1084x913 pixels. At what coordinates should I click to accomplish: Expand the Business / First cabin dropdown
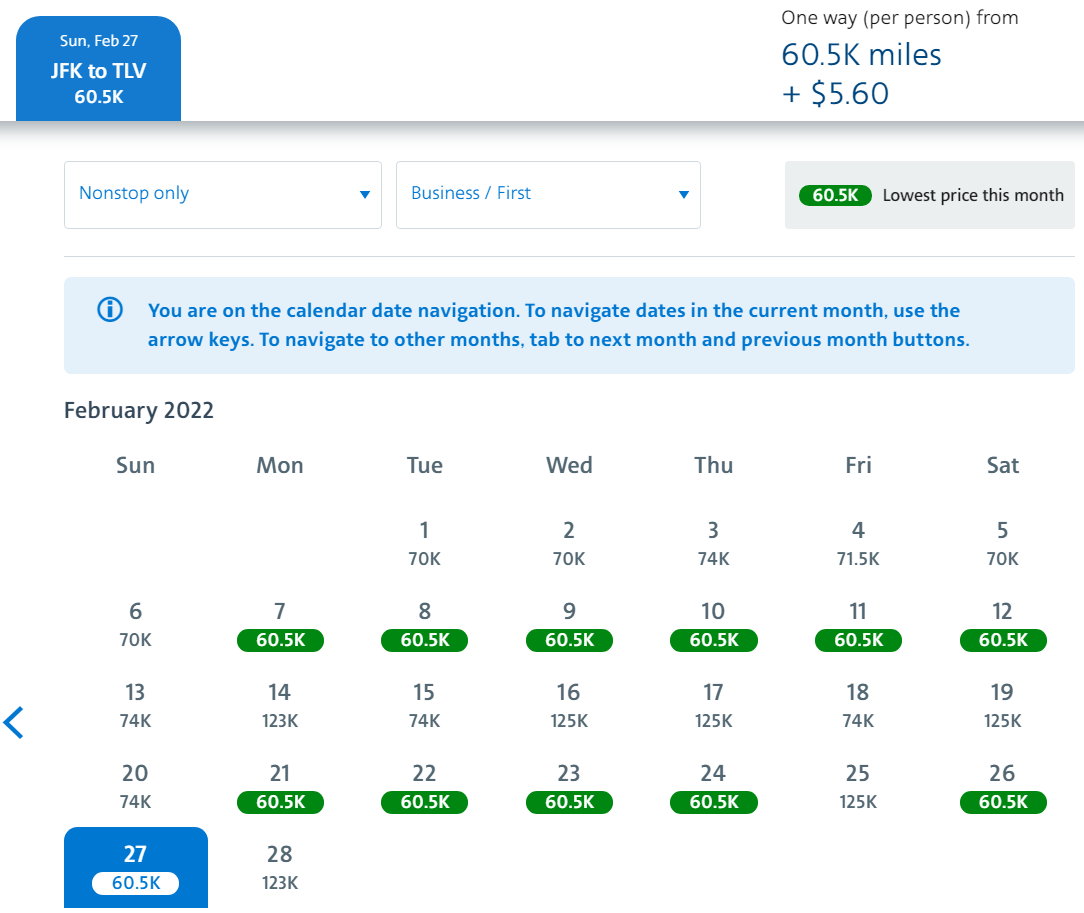[548, 194]
